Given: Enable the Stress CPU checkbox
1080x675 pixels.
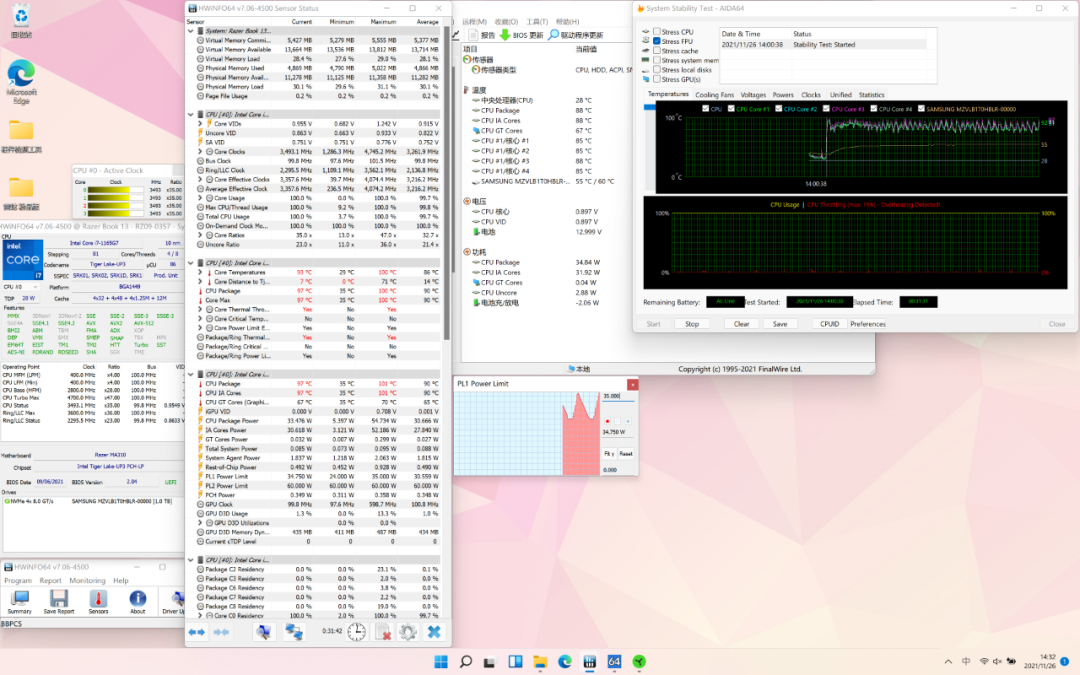Looking at the screenshot, I should [x=657, y=32].
